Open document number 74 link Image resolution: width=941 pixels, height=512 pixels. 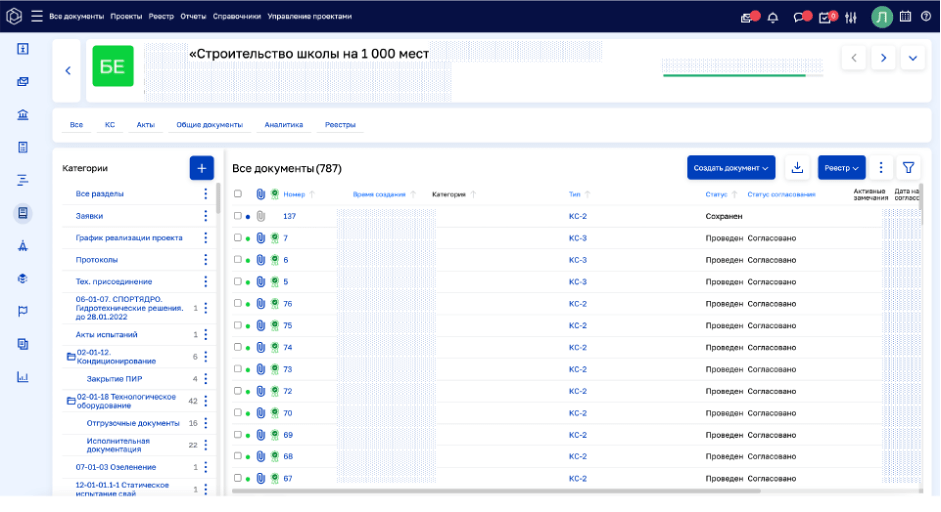point(287,347)
